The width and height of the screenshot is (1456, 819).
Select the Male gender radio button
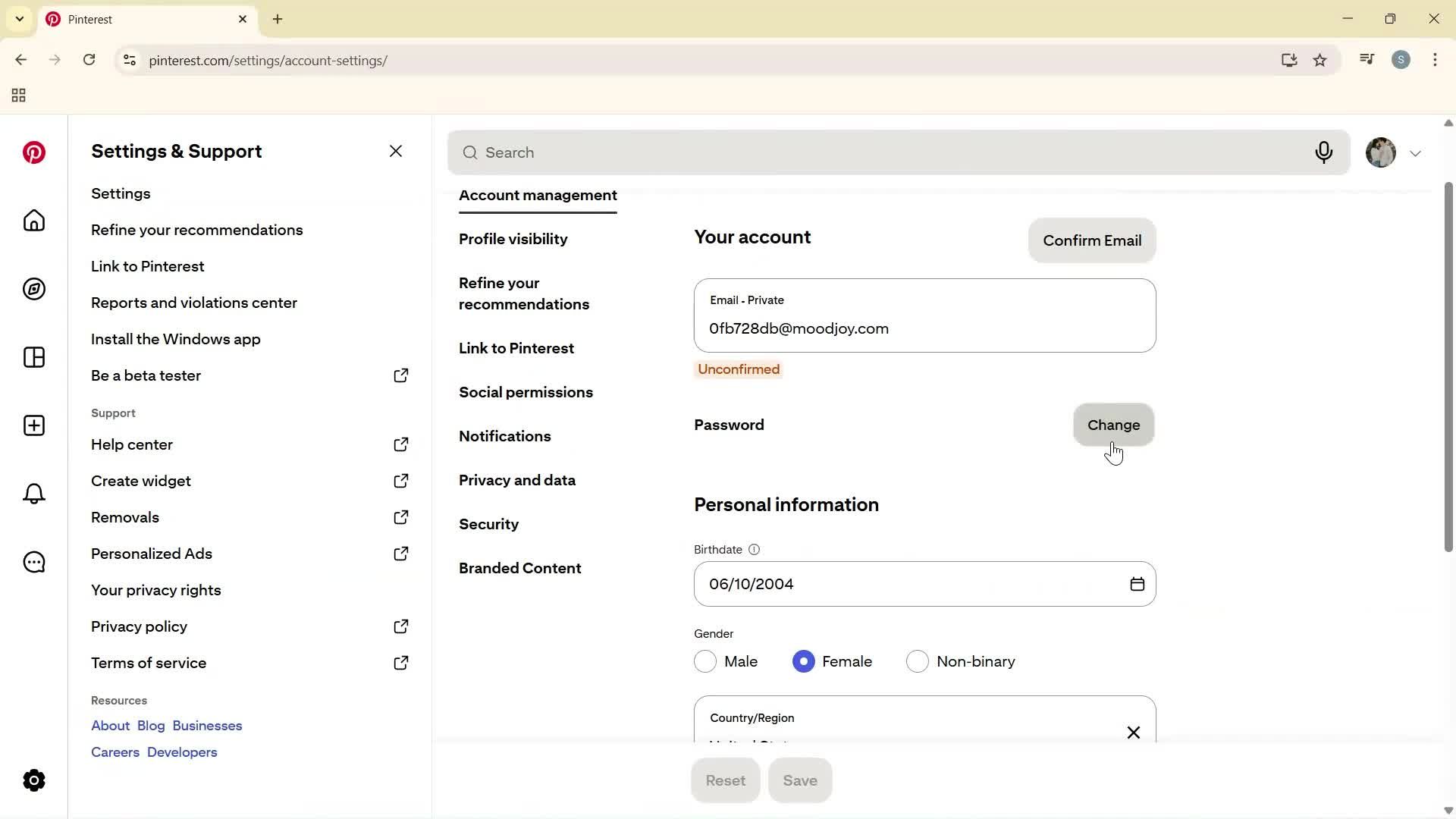705,661
